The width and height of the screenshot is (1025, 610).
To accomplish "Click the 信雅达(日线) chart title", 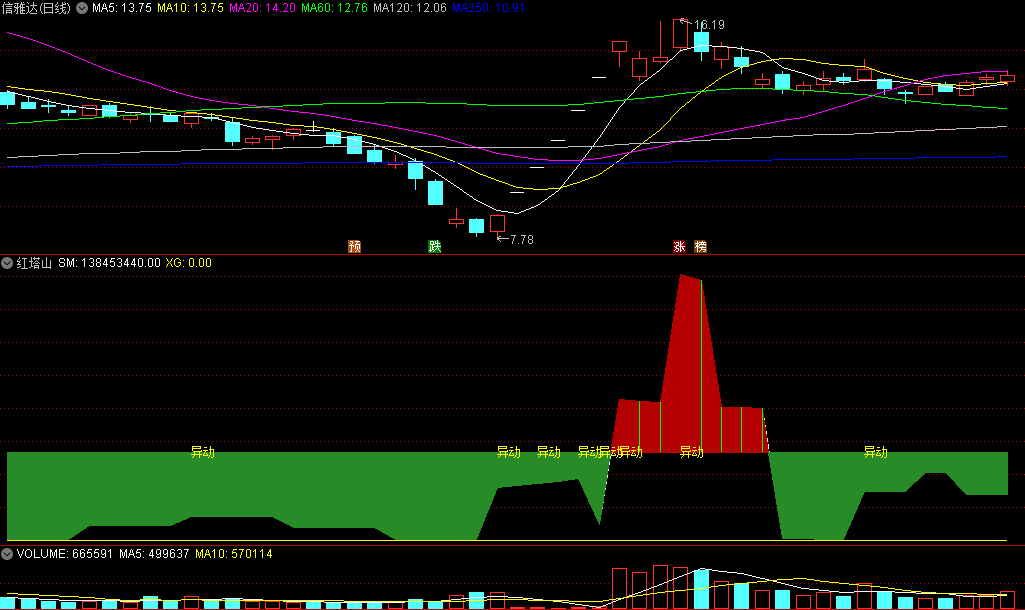I will coord(36,8).
